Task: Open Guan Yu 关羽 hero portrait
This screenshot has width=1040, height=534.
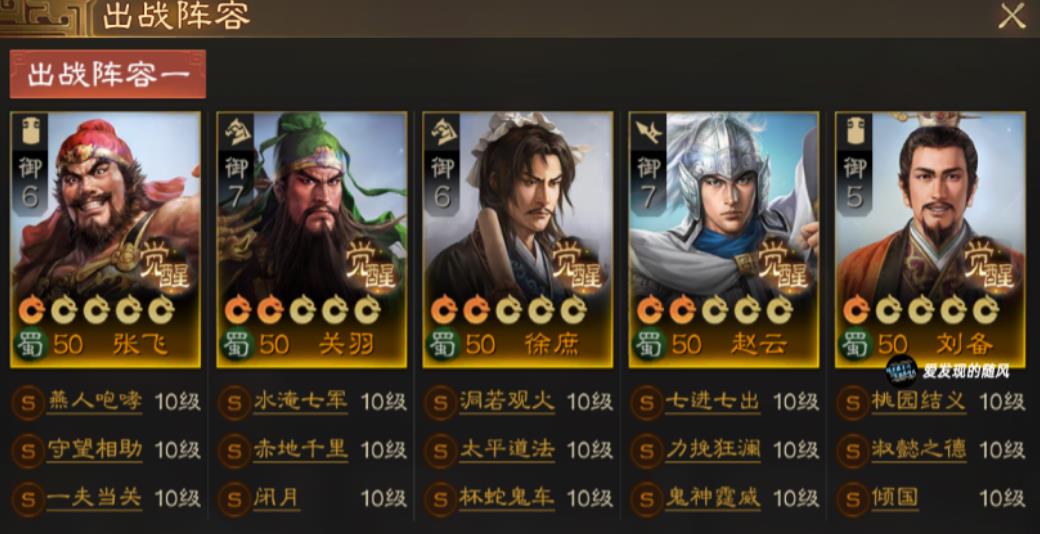Action: pos(312,239)
